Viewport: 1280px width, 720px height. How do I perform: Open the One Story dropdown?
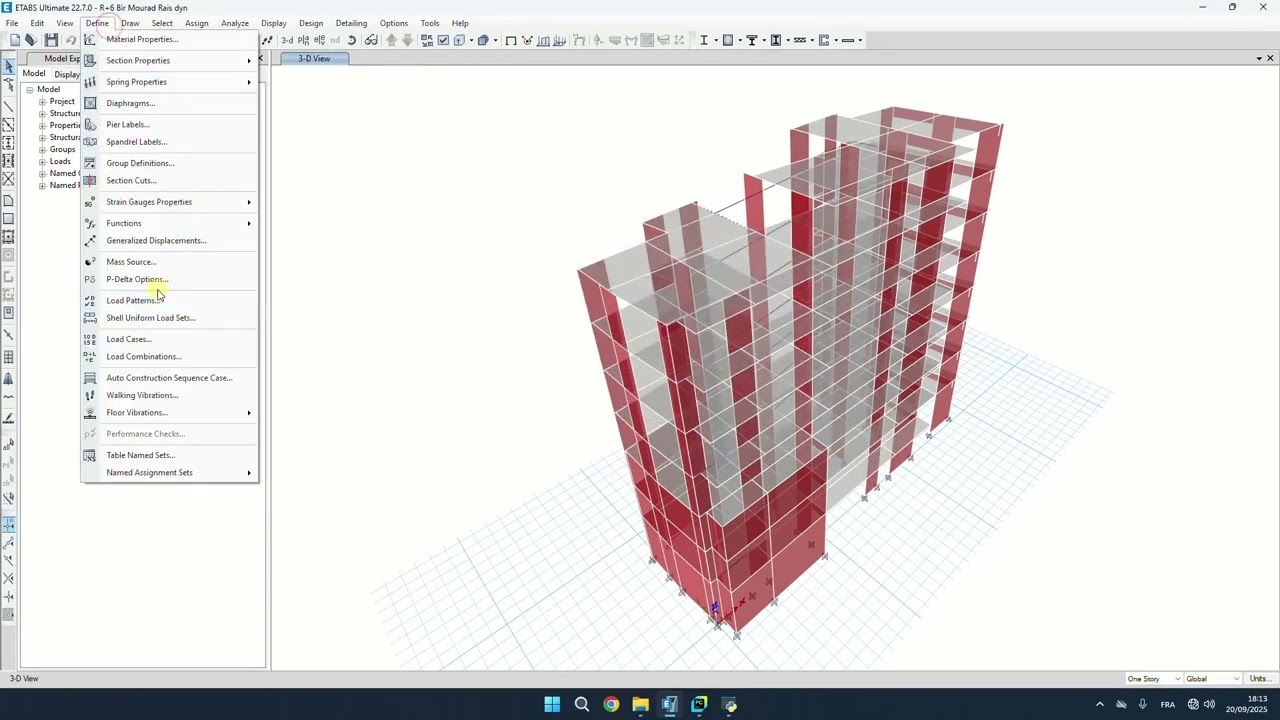click(1152, 679)
